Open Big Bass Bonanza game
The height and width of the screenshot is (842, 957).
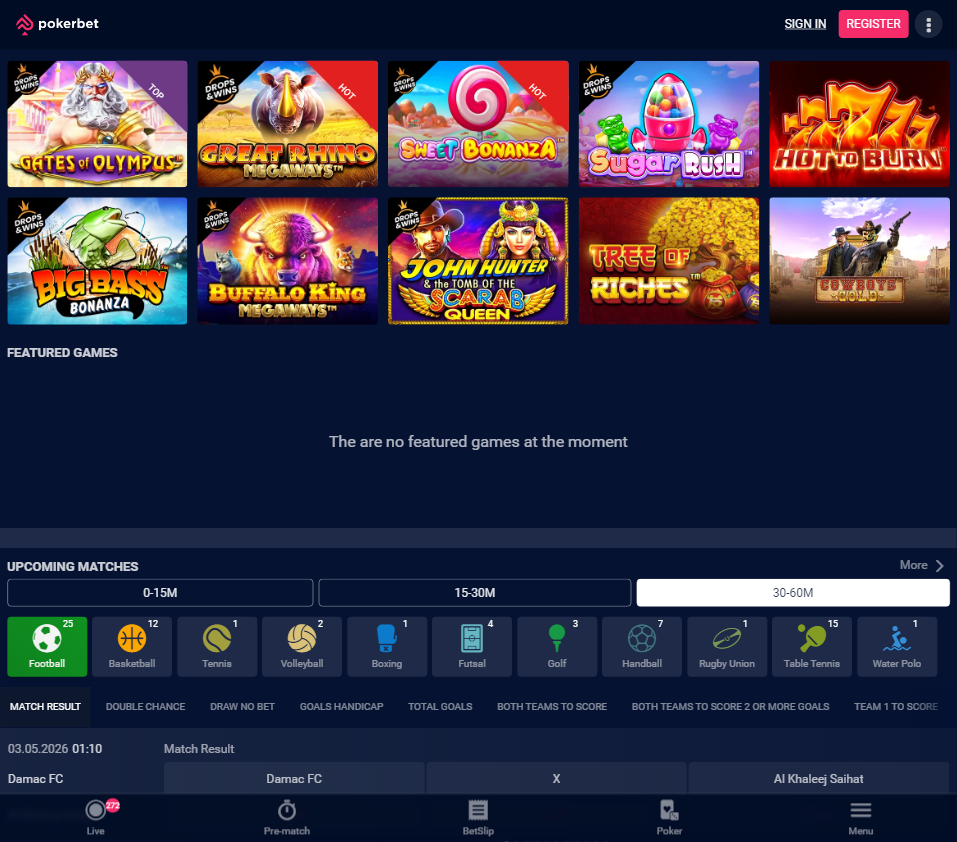[x=98, y=261]
